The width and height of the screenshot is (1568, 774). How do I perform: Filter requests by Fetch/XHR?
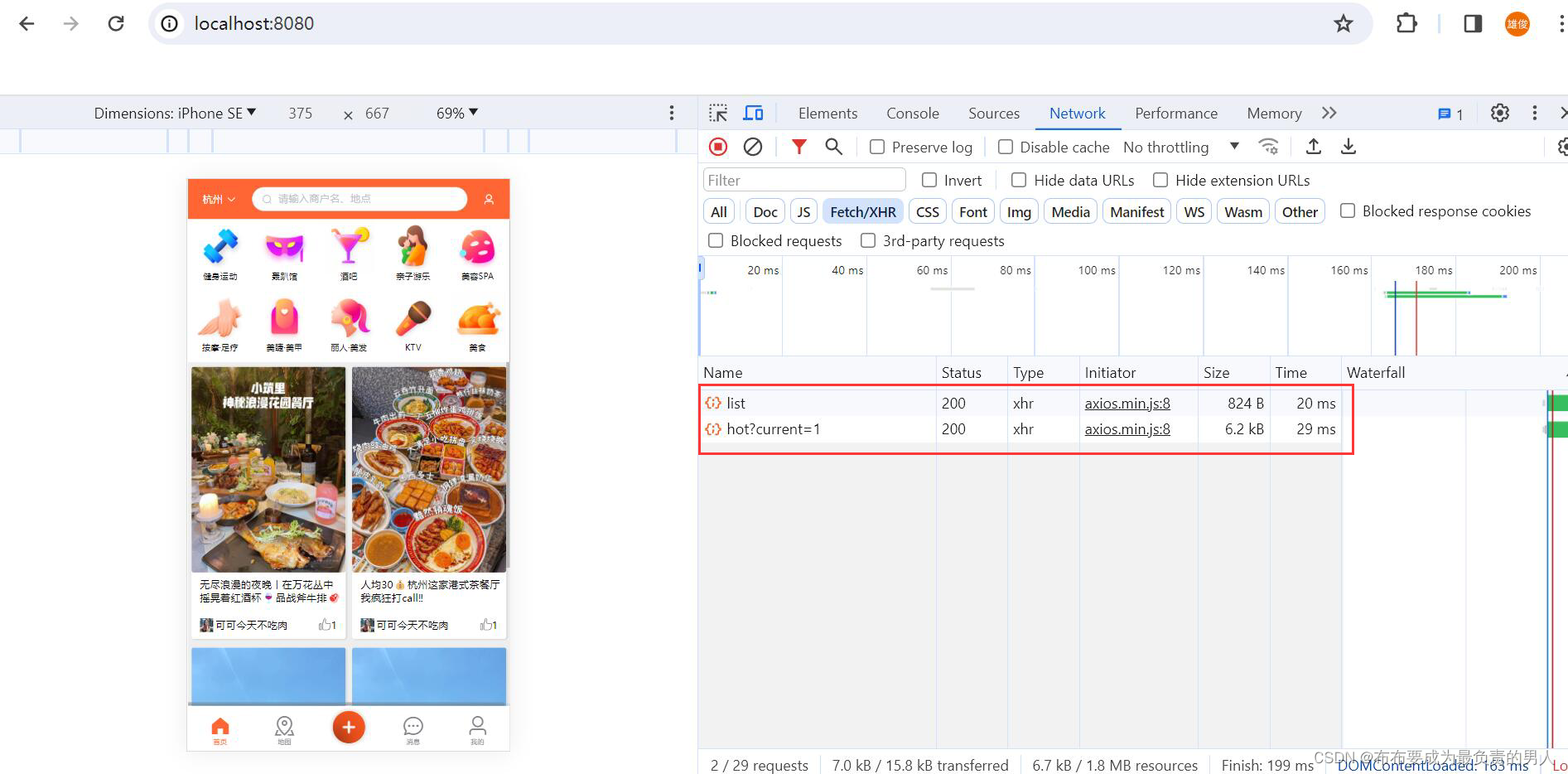pyautogui.click(x=863, y=211)
